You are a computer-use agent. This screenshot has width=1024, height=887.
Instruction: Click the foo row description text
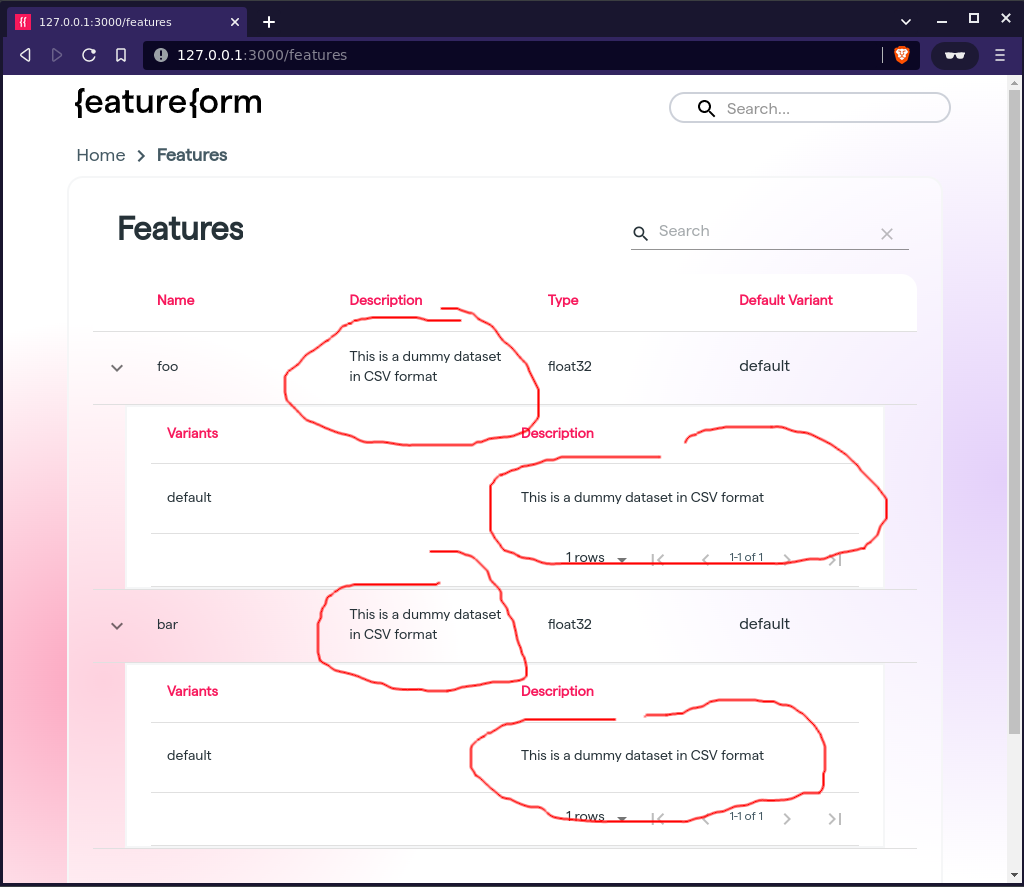coord(425,366)
